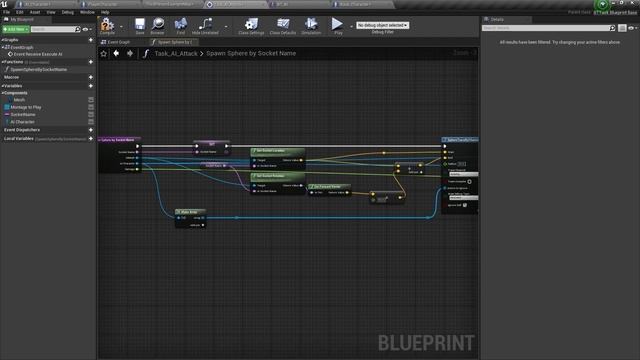Click Add pin on the Make Array node
640x360 pixels.
tap(197, 225)
